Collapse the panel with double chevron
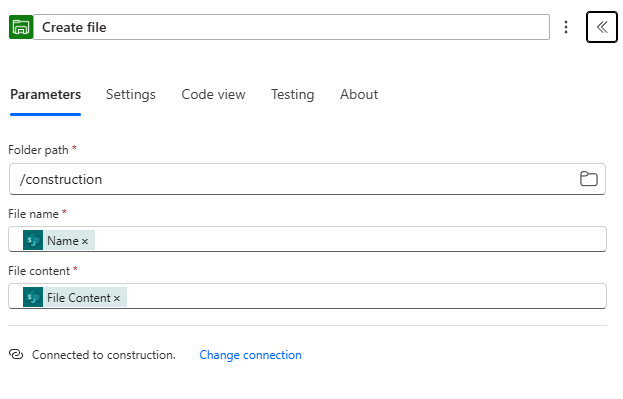623x399 pixels. point(602,27)
